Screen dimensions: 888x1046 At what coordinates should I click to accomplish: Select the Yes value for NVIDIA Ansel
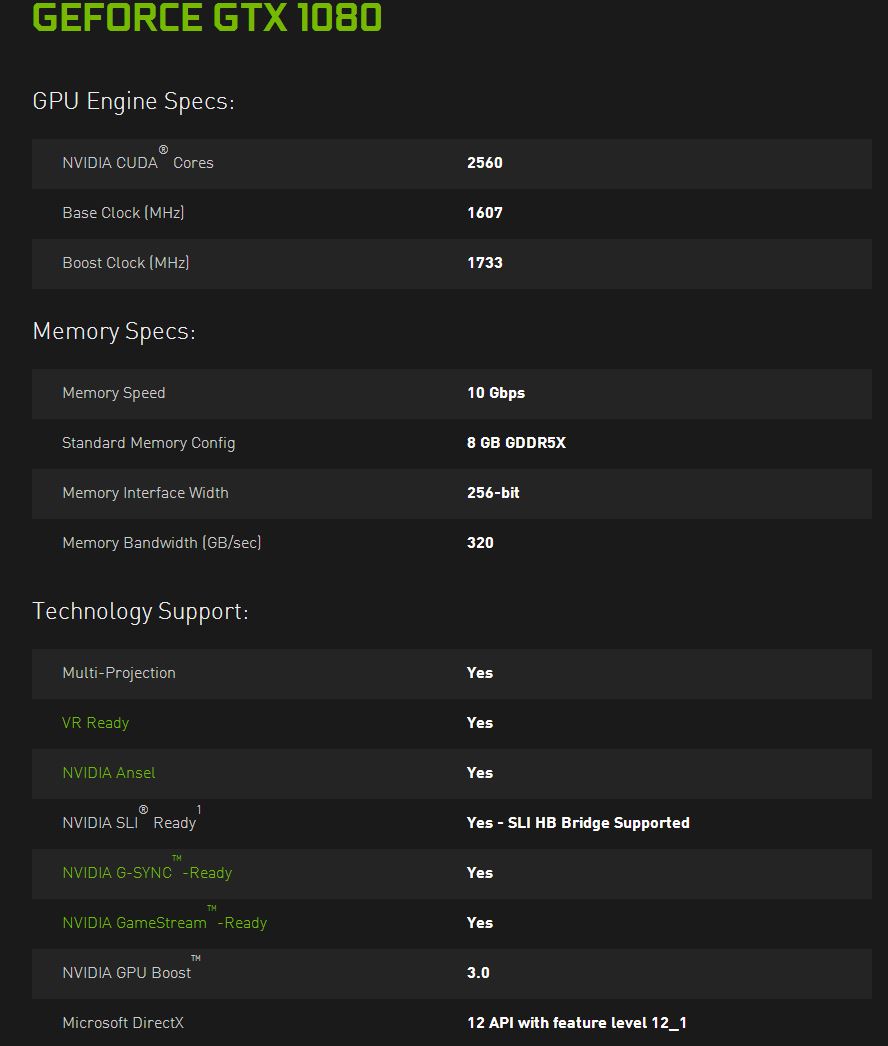click(480, 773)
